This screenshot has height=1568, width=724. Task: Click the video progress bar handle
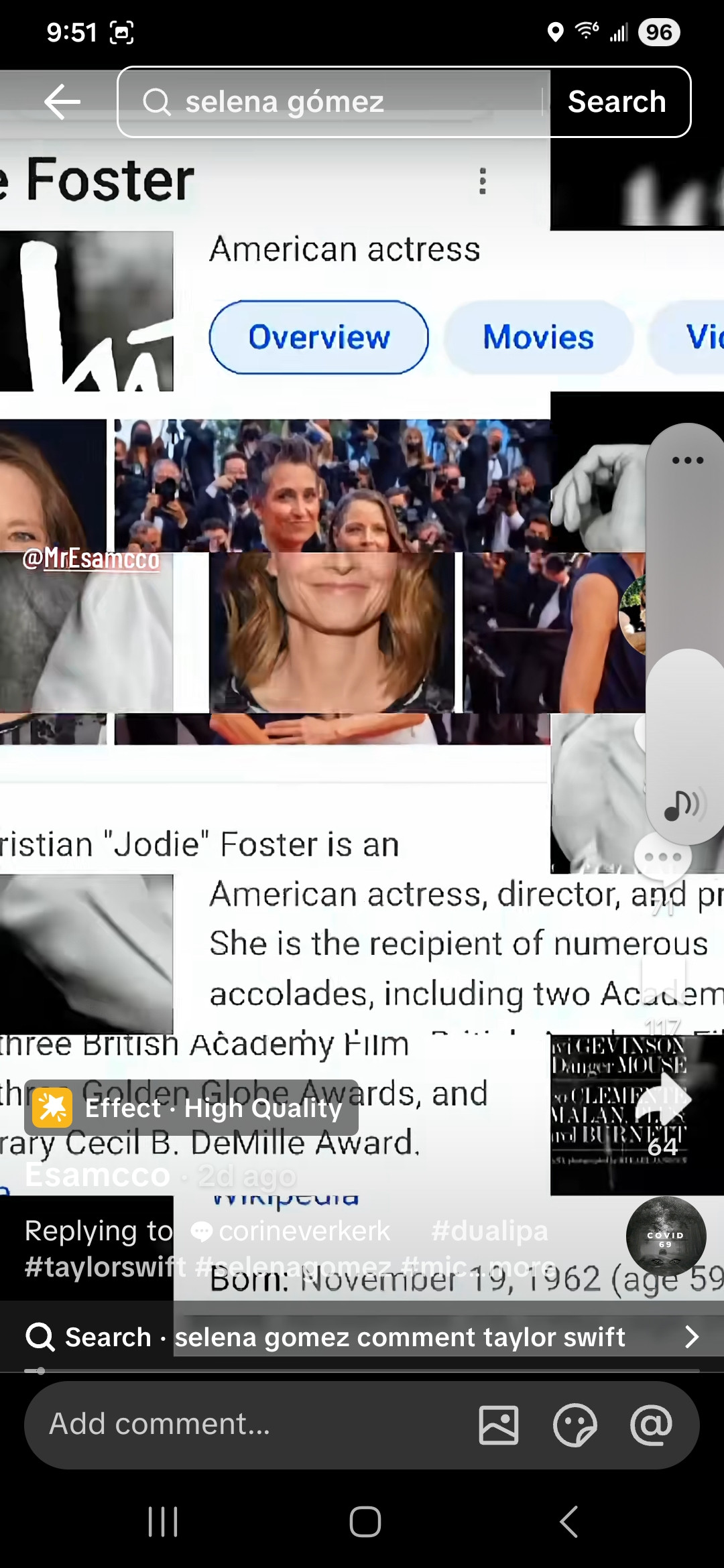click(x=40, y=1371)
